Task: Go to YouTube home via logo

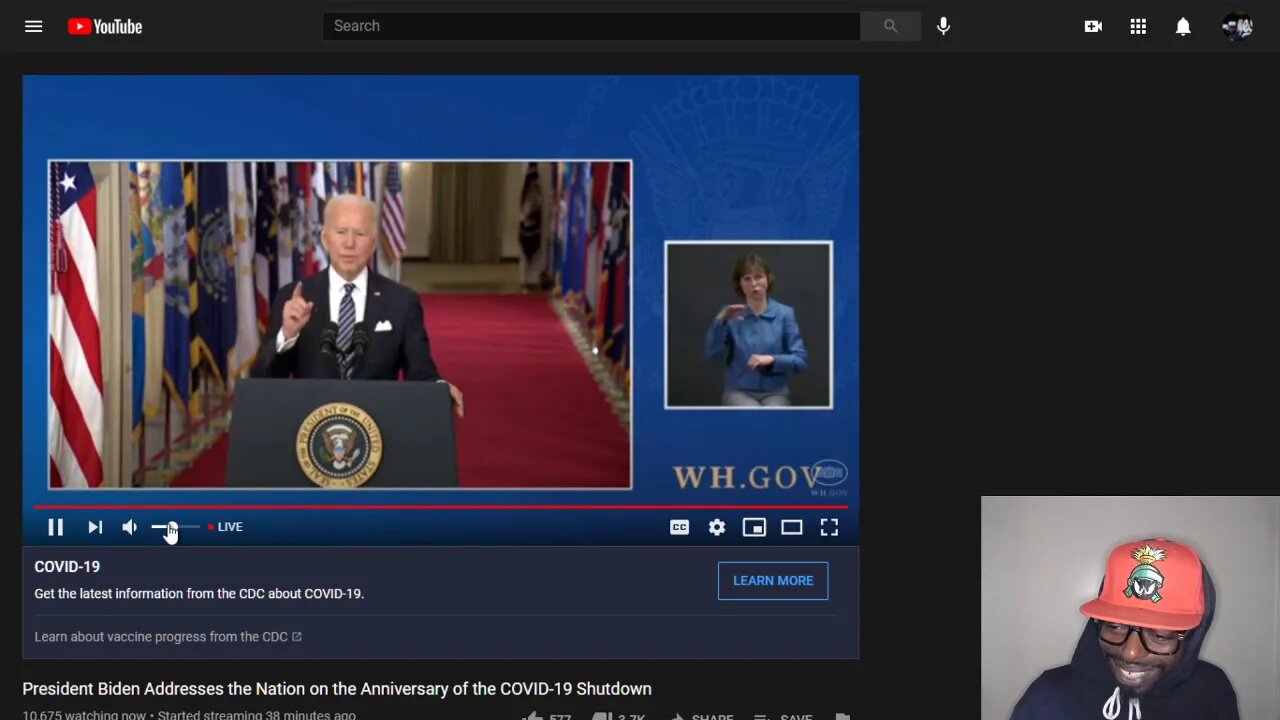Action: coord(105,26)
